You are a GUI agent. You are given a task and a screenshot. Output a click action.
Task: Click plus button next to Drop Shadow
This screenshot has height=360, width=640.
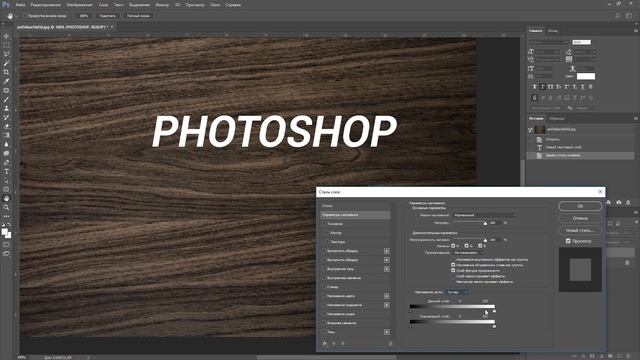[387, 332]
